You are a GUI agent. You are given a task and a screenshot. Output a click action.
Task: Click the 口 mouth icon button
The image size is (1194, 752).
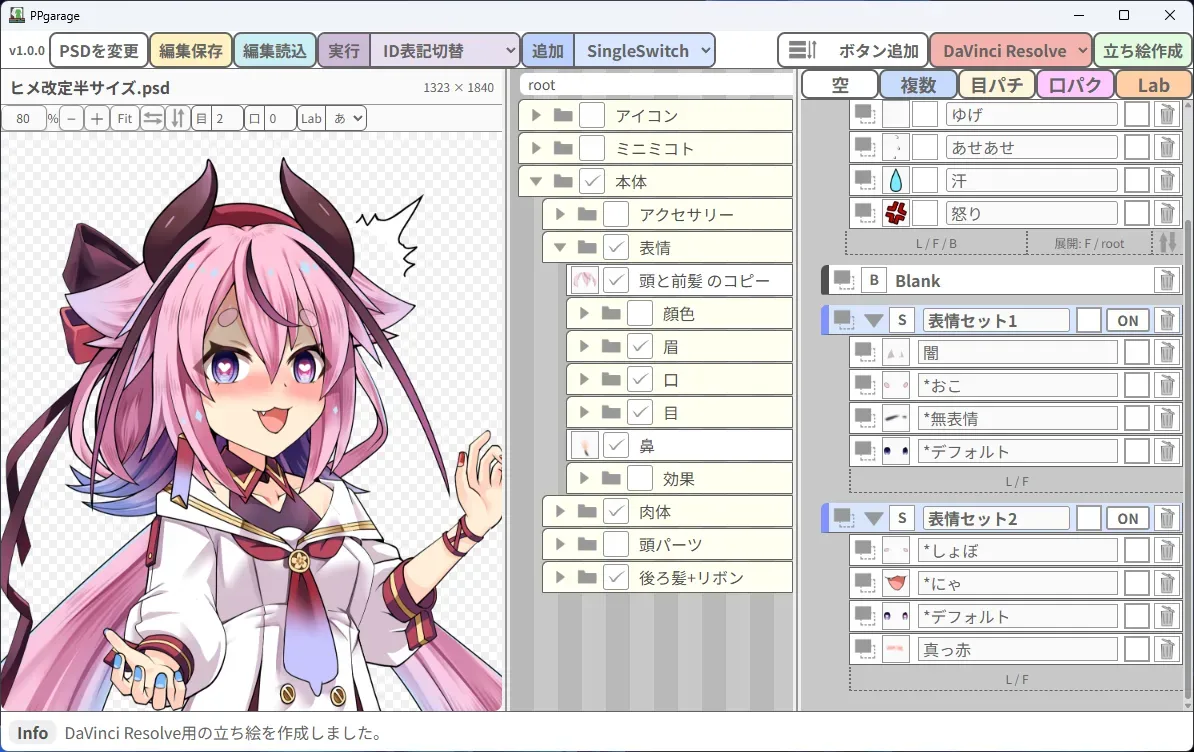pyautogui.click(x=254, y=118)
